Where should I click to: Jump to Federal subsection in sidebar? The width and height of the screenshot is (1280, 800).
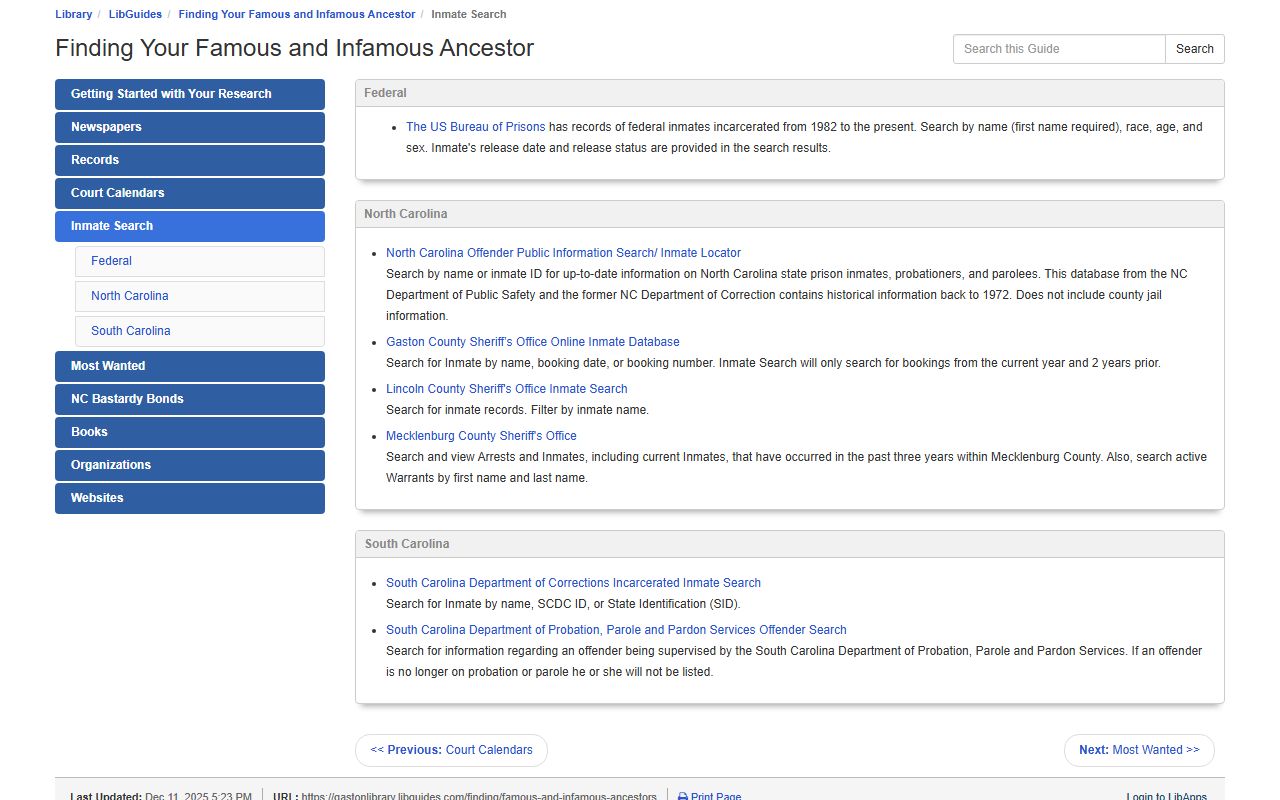[111, 261]
